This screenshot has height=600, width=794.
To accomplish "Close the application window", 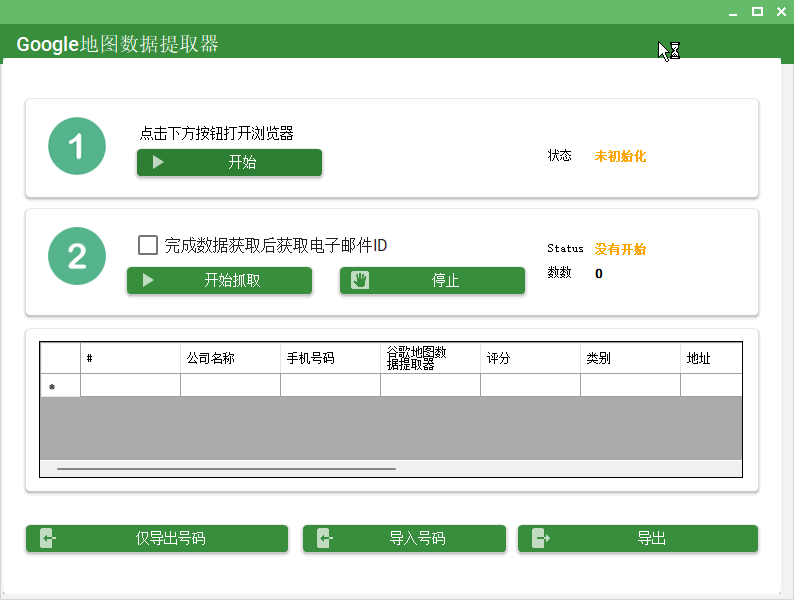I will click(x=781, y=12).
